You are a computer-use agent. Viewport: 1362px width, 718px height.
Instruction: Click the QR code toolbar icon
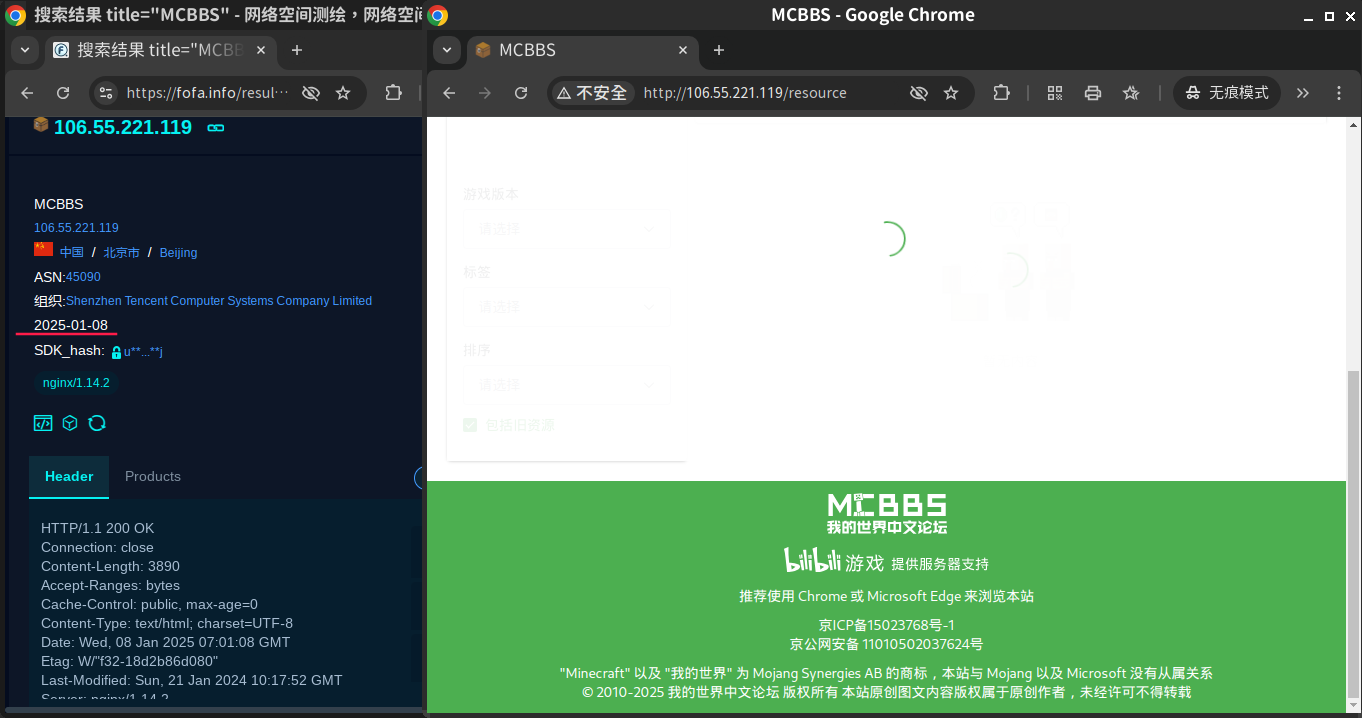click(x=1055, y=93)
